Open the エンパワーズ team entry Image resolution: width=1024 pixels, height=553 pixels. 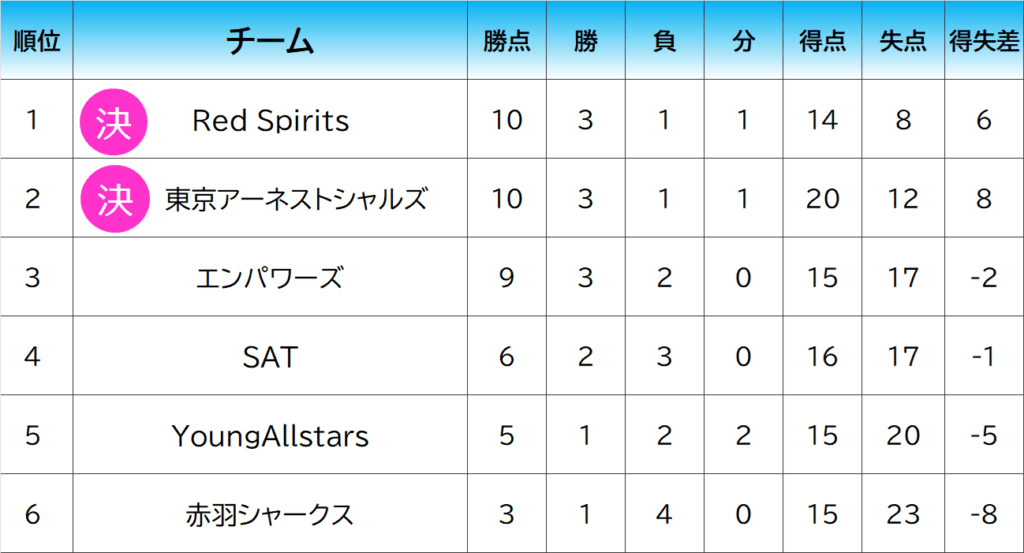(270, 278)
